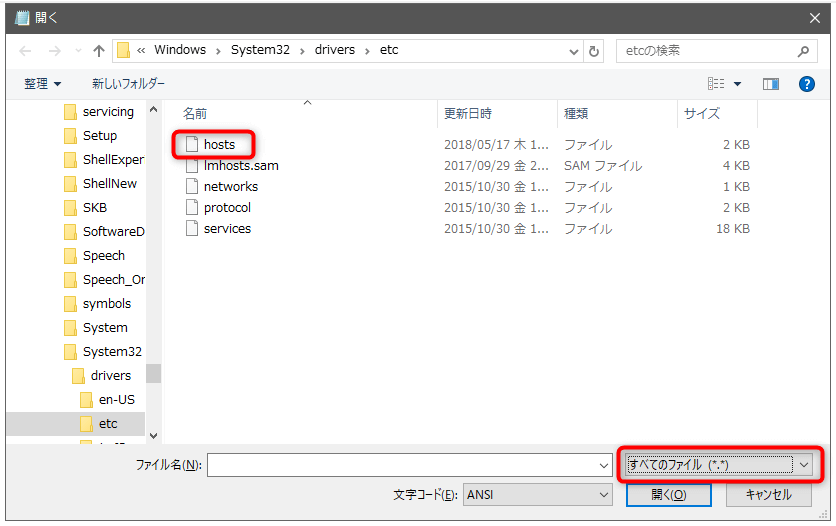Open the help question mark icon
Screen dimensions: 836x526
807,84
